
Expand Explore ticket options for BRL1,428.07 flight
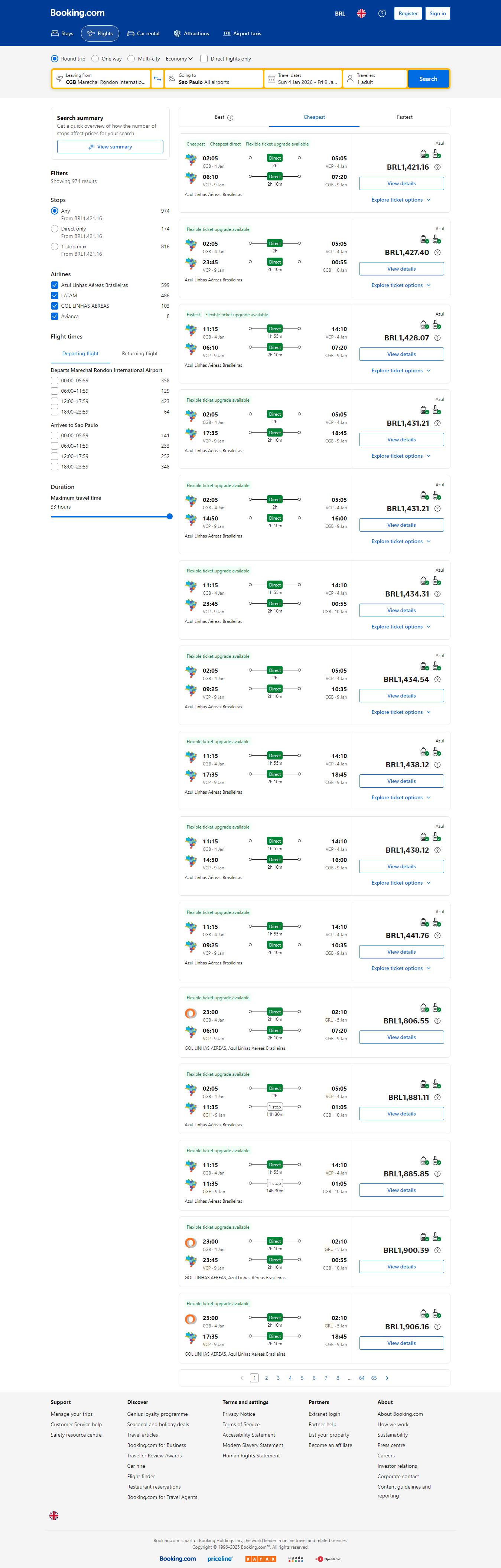click(401, 371)
